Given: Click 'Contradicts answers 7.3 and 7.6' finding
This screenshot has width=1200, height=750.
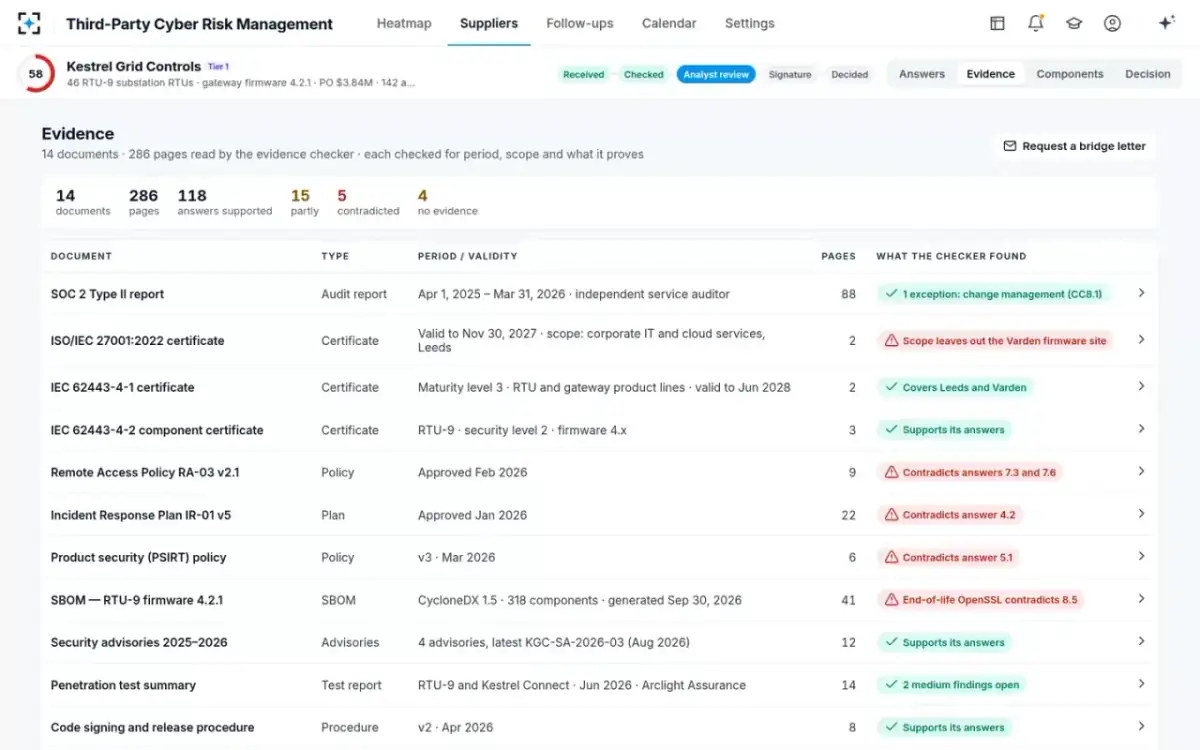Looking at the screenshot, I should point(969,472).
